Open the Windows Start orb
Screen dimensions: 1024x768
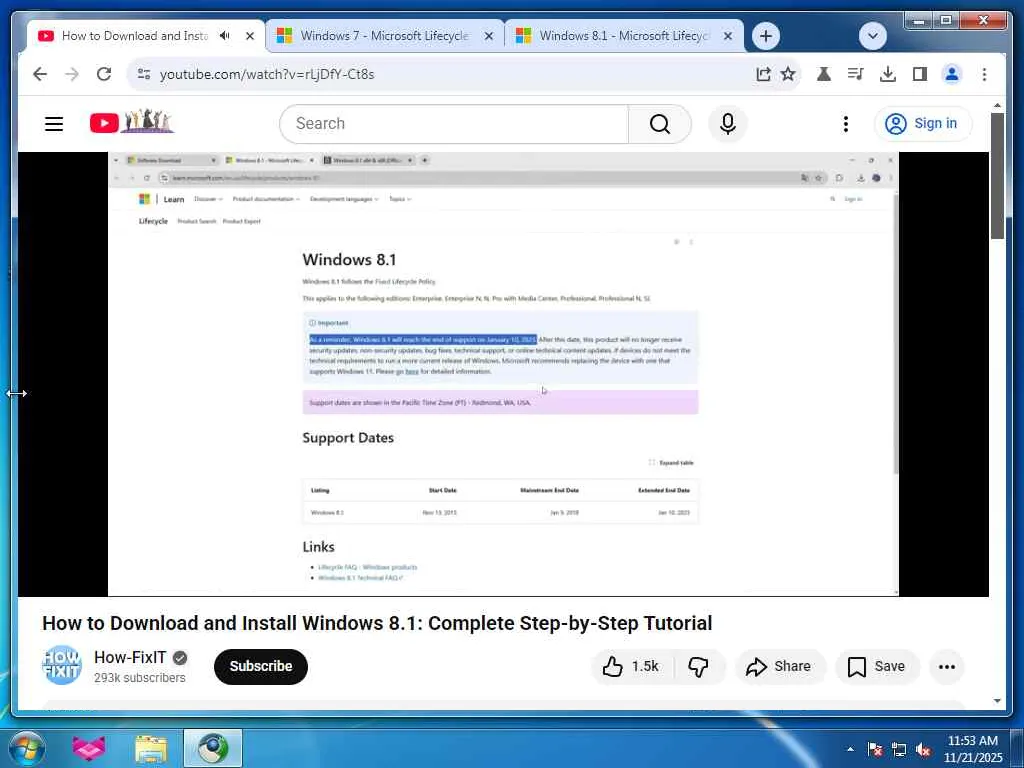(26, 748)
